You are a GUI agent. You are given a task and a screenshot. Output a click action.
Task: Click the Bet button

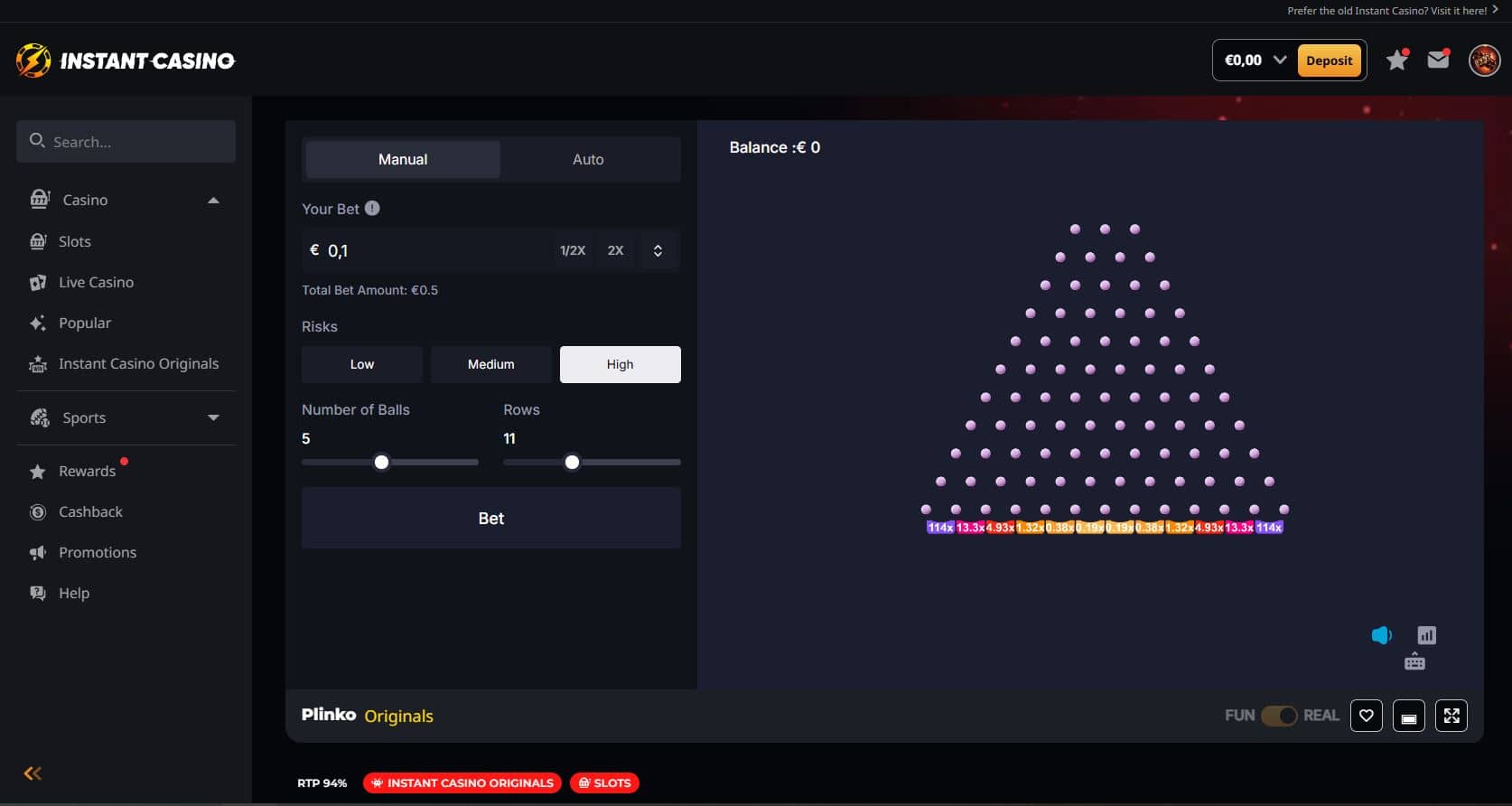point(491,518)
